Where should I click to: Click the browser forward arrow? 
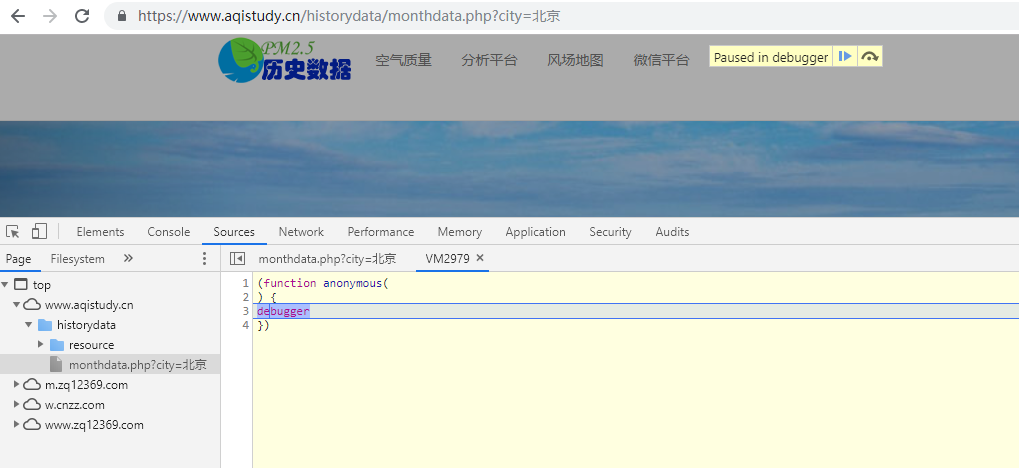[49, 16]
